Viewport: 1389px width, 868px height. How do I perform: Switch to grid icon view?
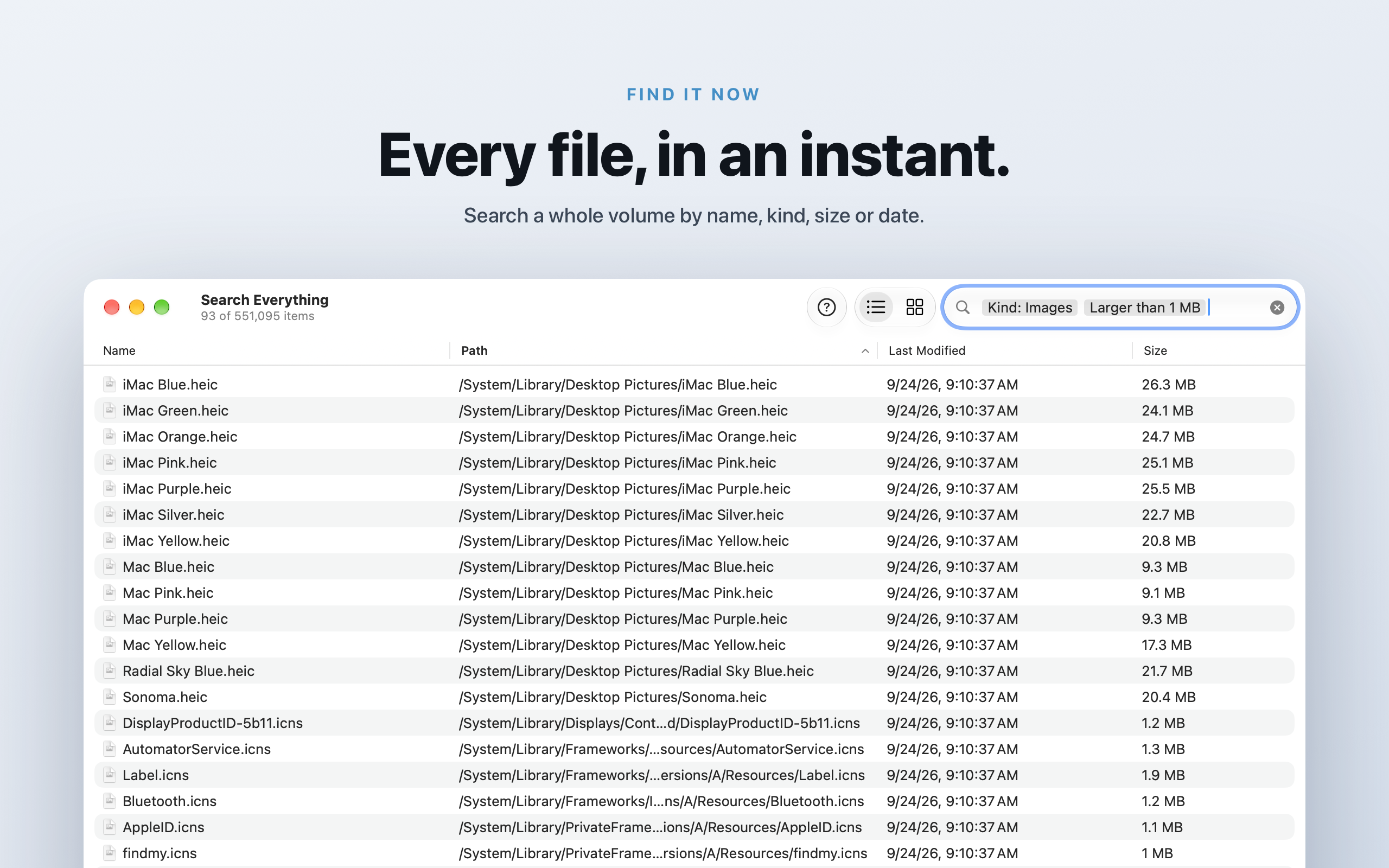(914, 307)
